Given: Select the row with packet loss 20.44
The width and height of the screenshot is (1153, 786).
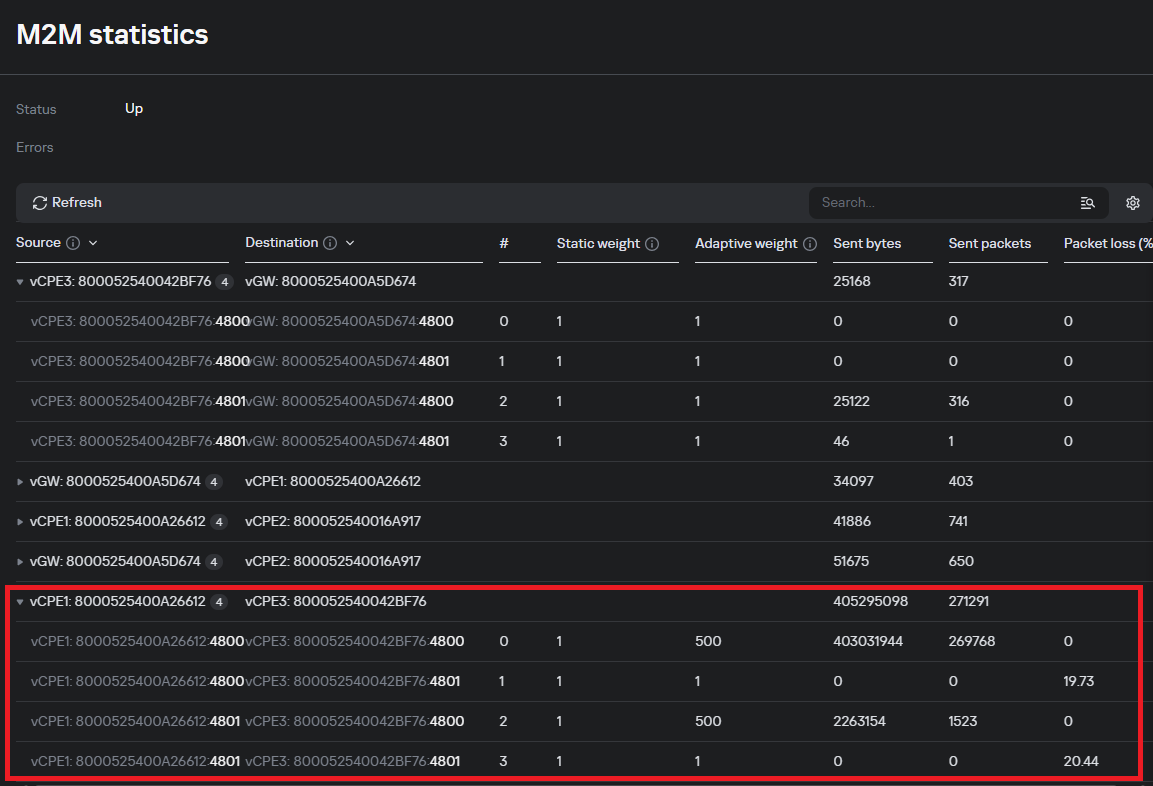Looking at the screenshot, I should (x=1081, y=761).
